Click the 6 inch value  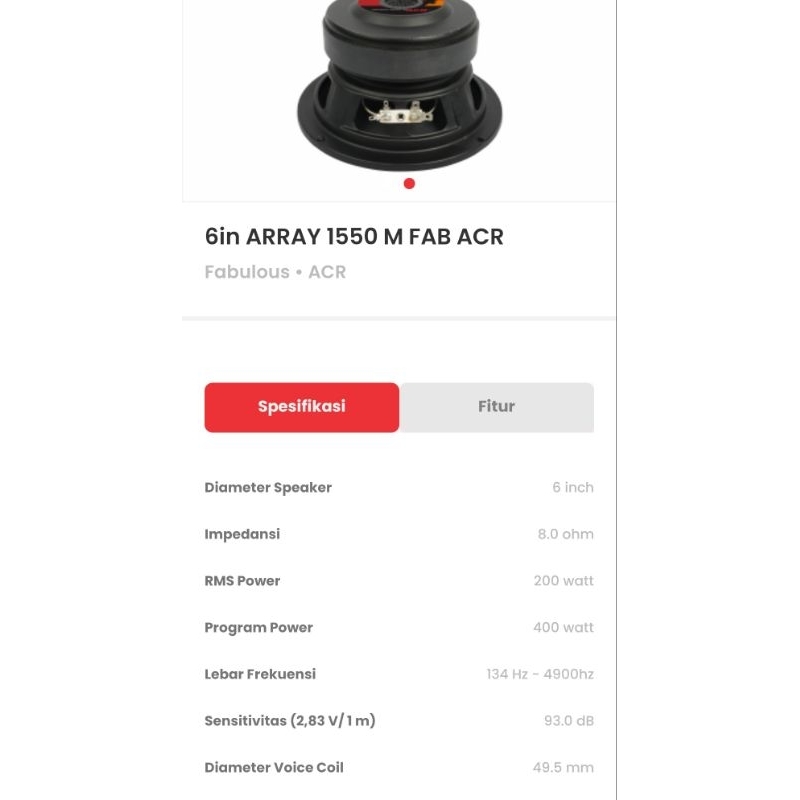(573, 487)
